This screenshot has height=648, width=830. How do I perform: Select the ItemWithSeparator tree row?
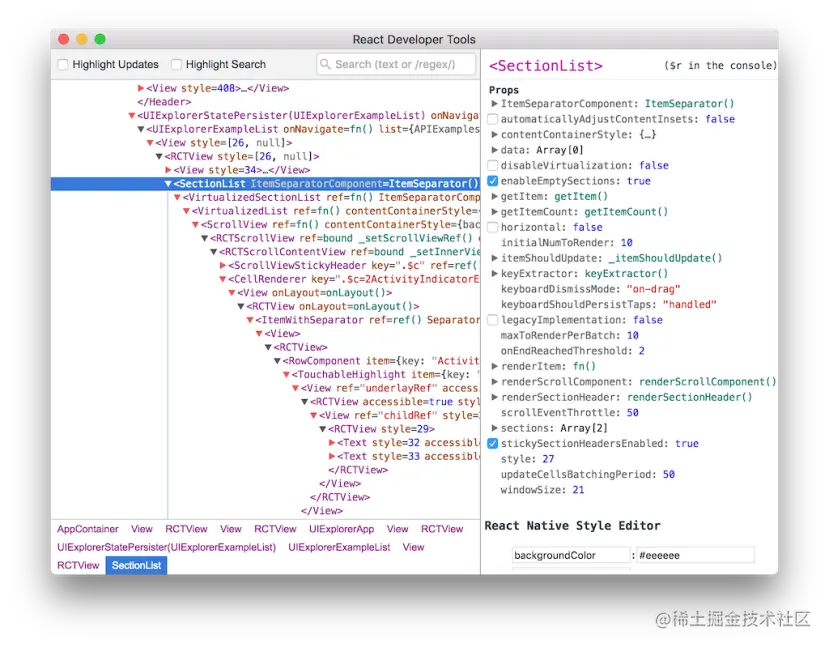click(x=265, y=320)
